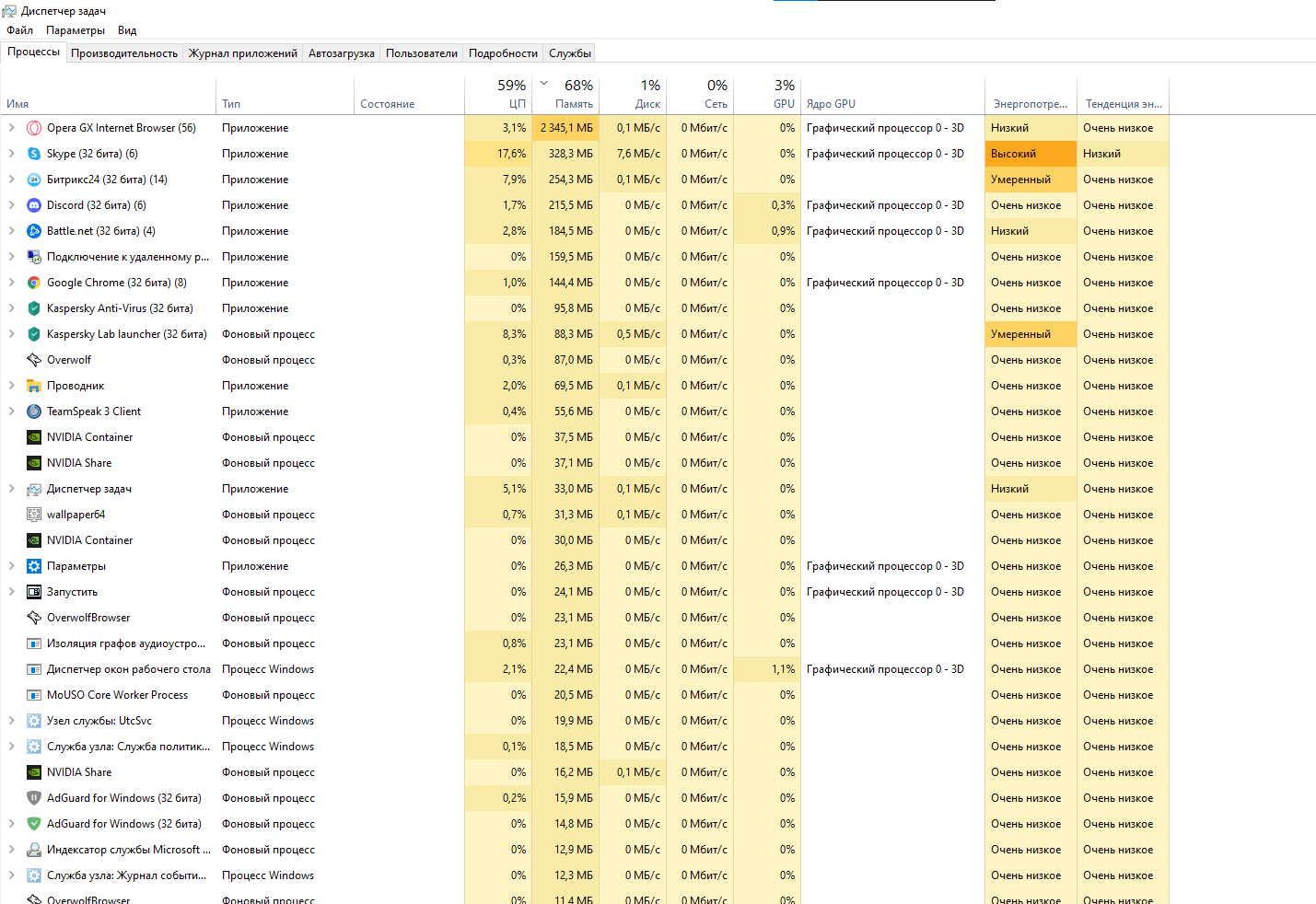The width and height of the screenshot is (1316, 904).
Task: Sort by the Тип column header
Action: [x=285, y=94]
